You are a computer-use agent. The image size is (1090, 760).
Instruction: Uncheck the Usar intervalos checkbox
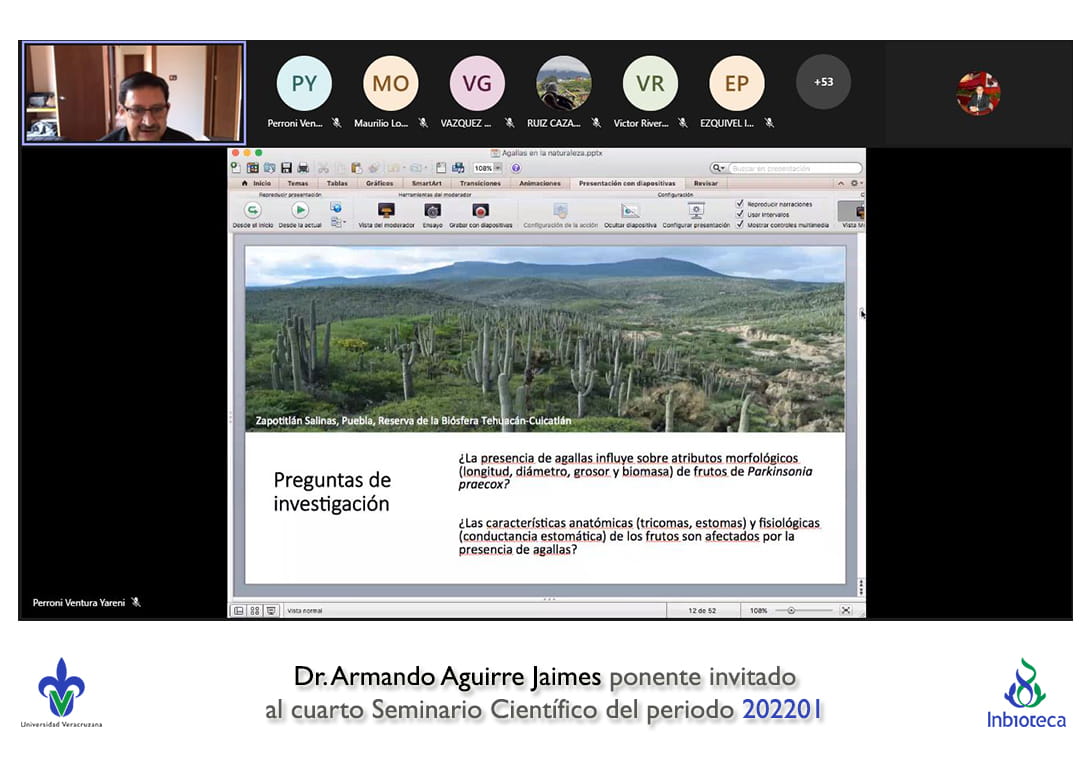click(x=740, y=214)
